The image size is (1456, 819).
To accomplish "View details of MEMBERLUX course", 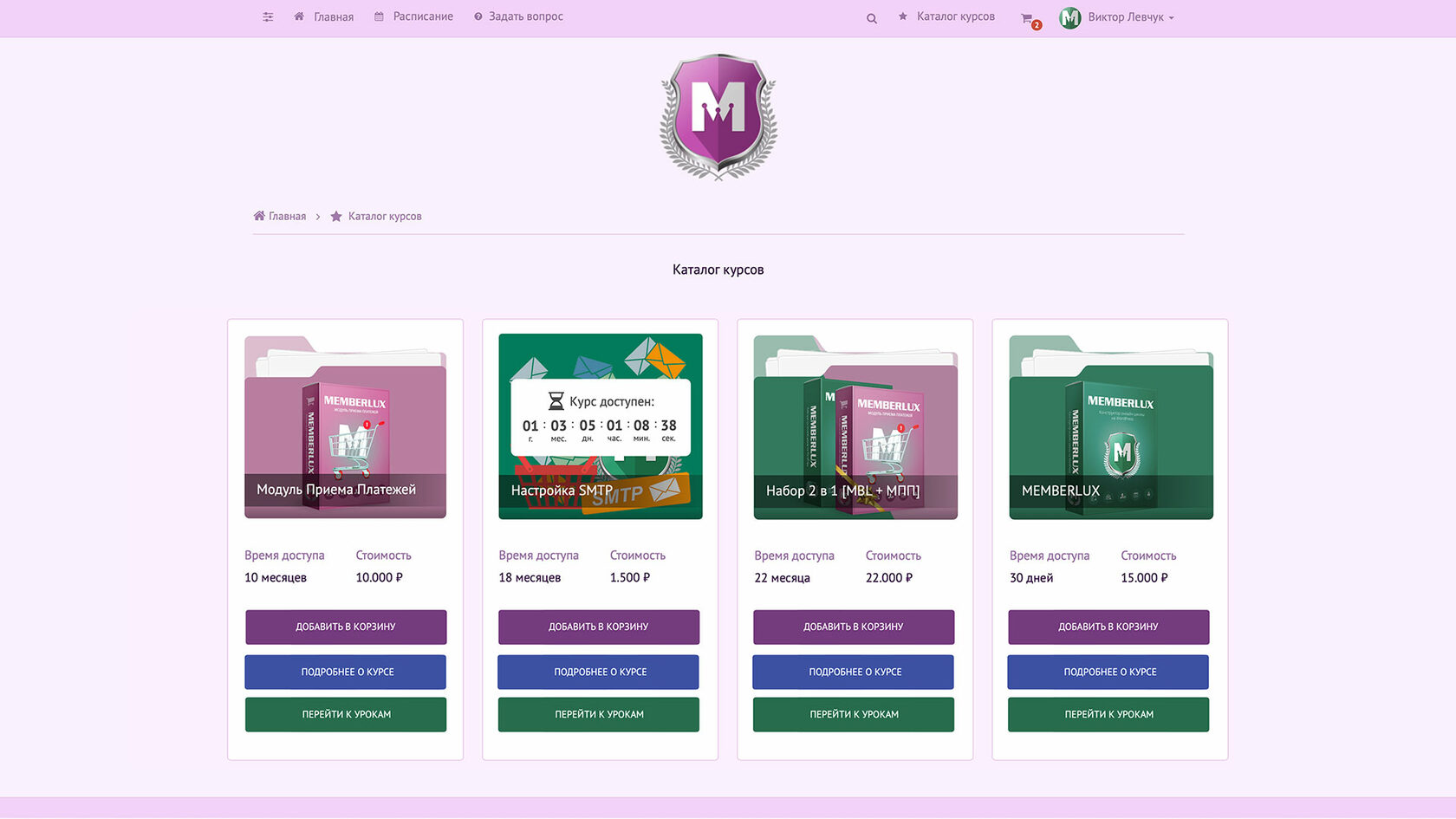I will coord(1108,672).
